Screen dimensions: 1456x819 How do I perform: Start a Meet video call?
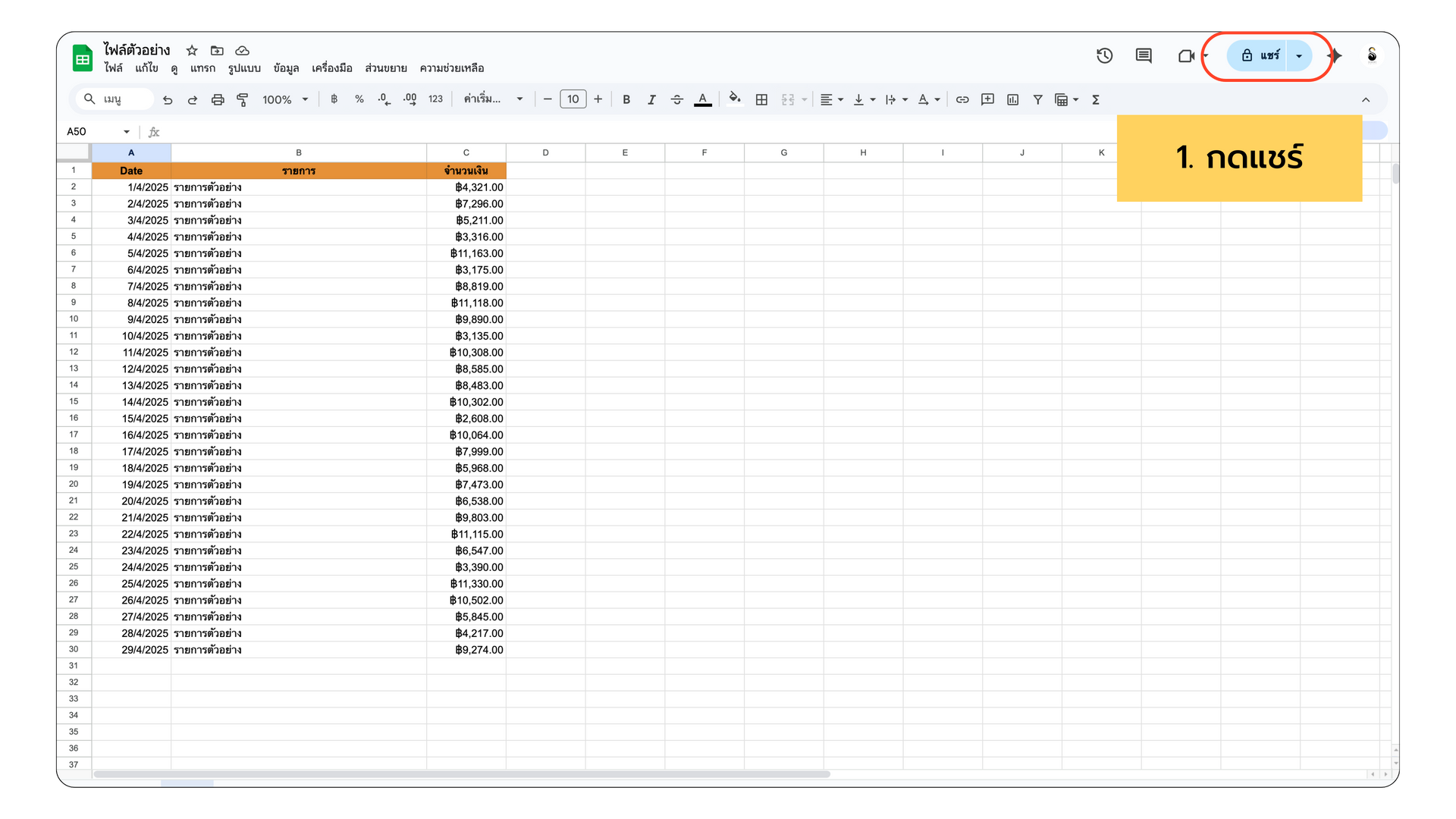(x=1186, y=55)
